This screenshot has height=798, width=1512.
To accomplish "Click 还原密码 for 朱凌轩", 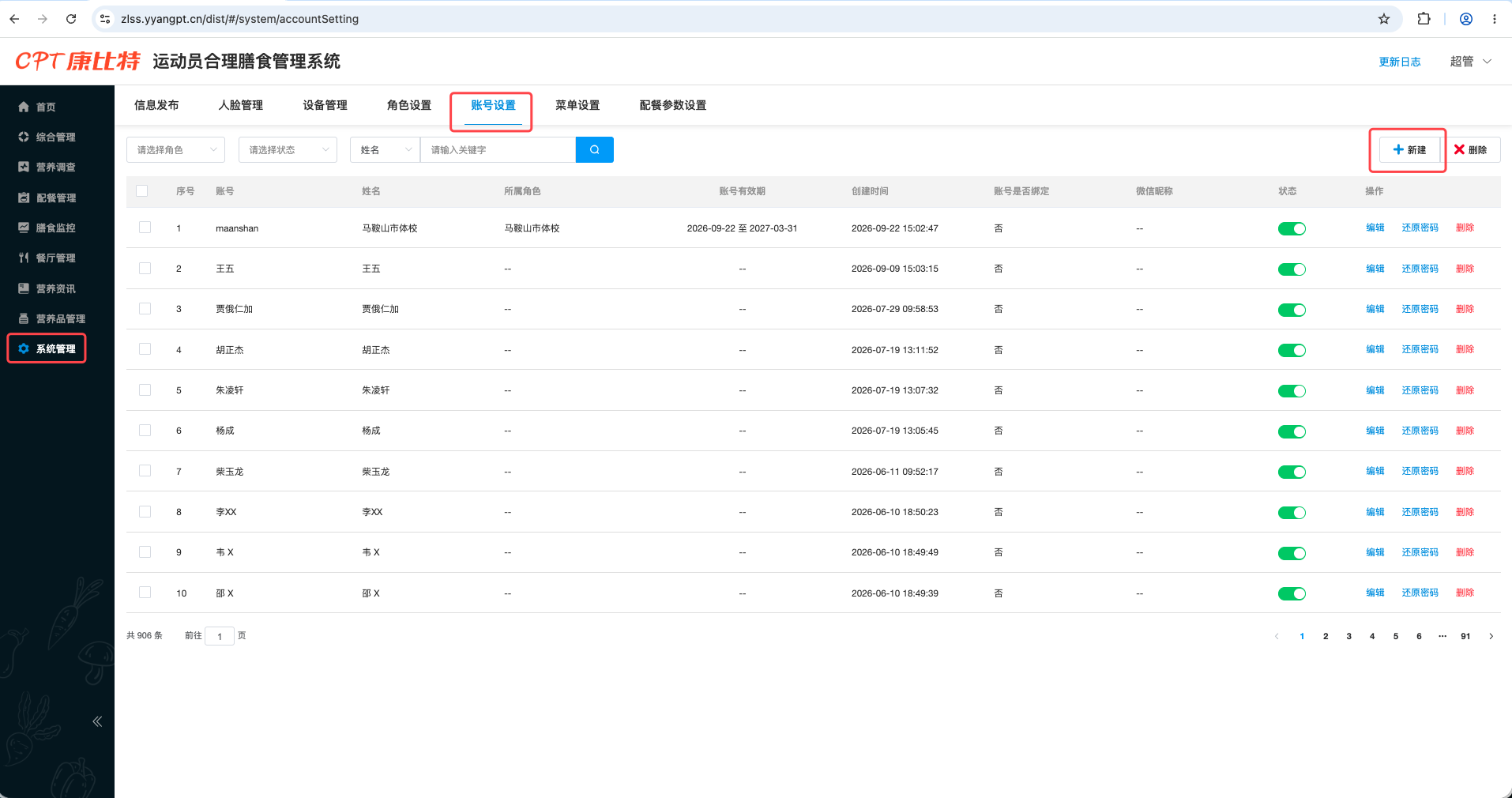I will (x=1420, y=390).
